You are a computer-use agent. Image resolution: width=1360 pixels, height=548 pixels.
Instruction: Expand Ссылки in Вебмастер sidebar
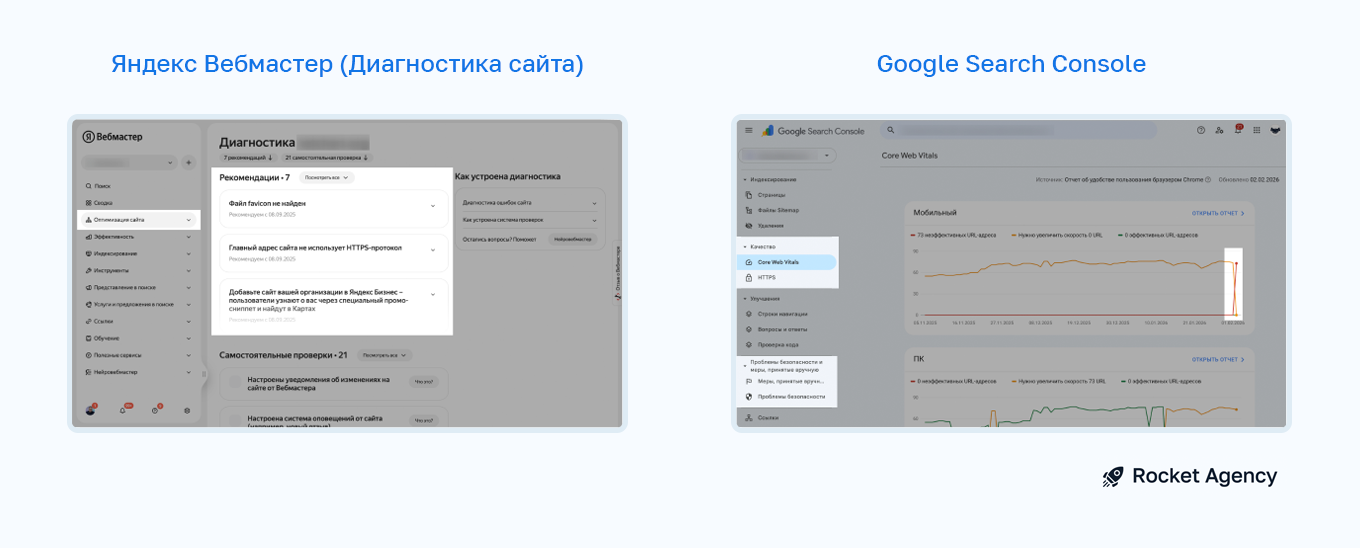point(138,321)
